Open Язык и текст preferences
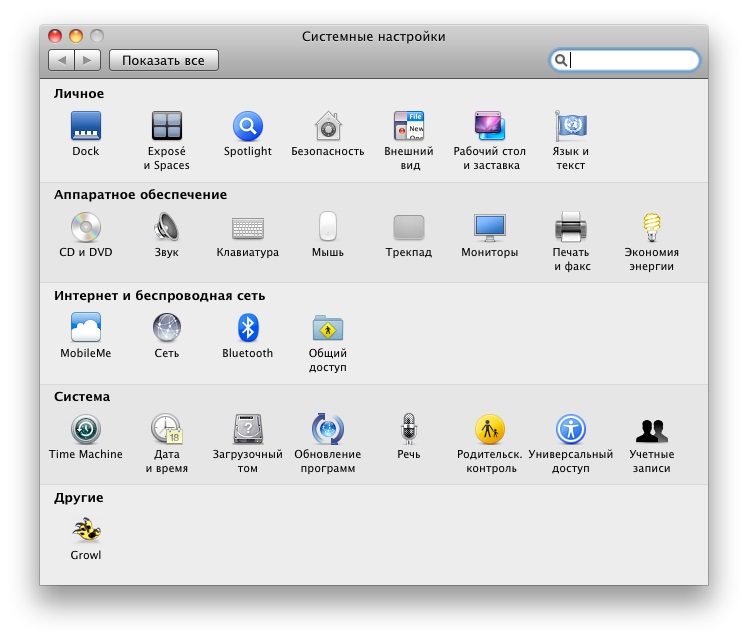The height and width of the screenshot is (640, 748). point(570,127)
